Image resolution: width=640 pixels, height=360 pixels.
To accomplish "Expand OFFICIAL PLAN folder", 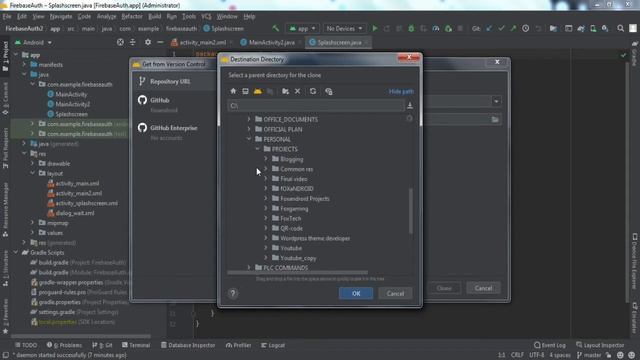I will [249, 129].
